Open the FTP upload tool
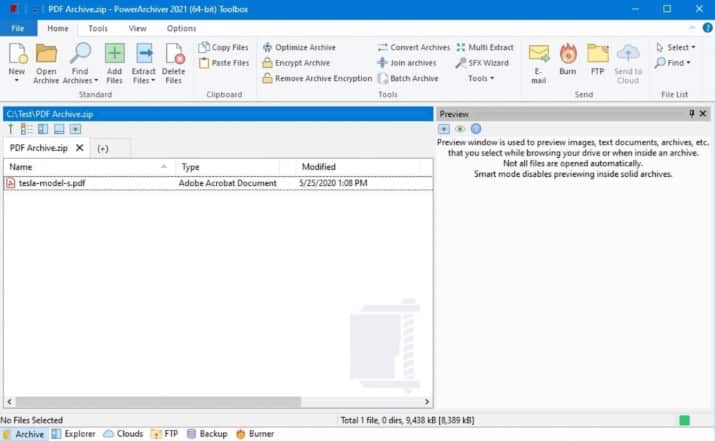Image resolution: width=715 pixels, height=441 pixels. [598, 55]
